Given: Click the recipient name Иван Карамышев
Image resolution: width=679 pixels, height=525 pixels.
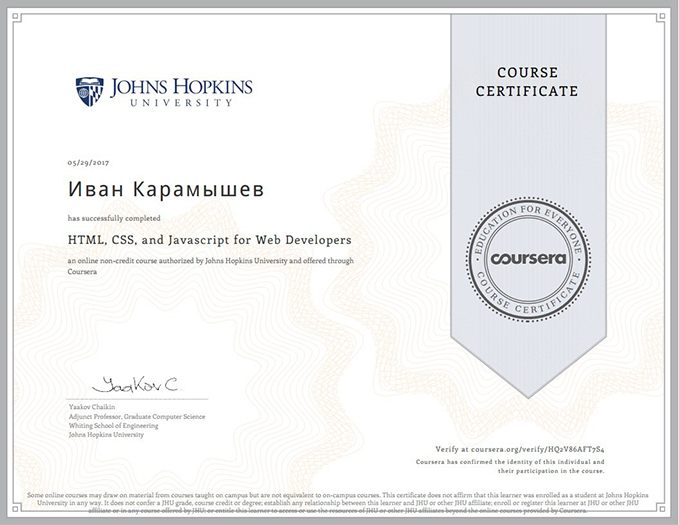Looking at the screenshot, I should tap(166, 189).
